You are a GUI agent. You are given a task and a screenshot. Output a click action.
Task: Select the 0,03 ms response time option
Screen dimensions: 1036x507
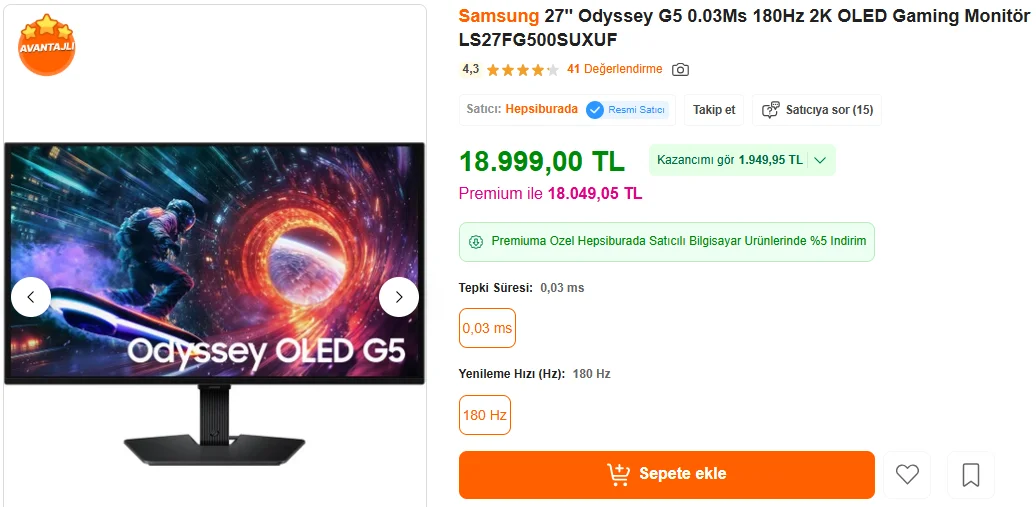[487, 328]
